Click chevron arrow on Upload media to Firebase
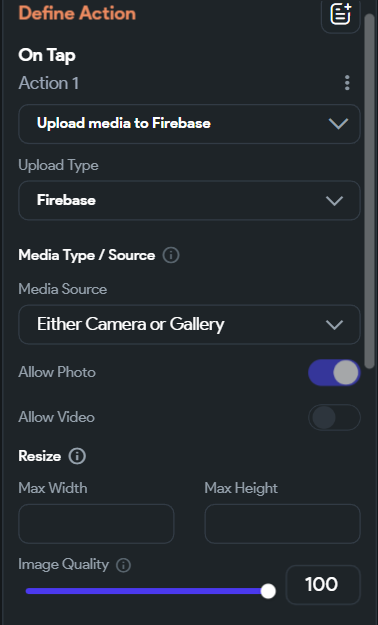Viewport: 378px width, 625px height. [x=338, y=124]
